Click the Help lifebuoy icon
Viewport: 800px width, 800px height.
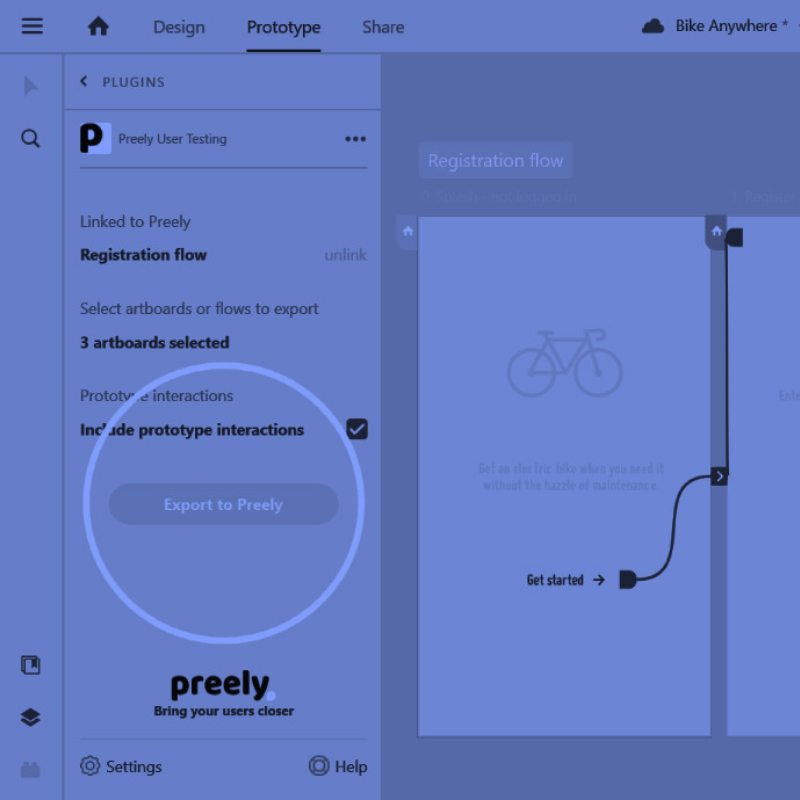(x=319, y=766)
